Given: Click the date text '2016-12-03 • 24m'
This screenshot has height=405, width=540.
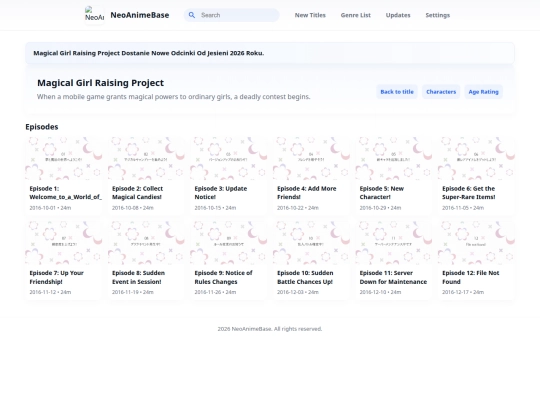Looking at the screenshot, I should coord(298,292).
